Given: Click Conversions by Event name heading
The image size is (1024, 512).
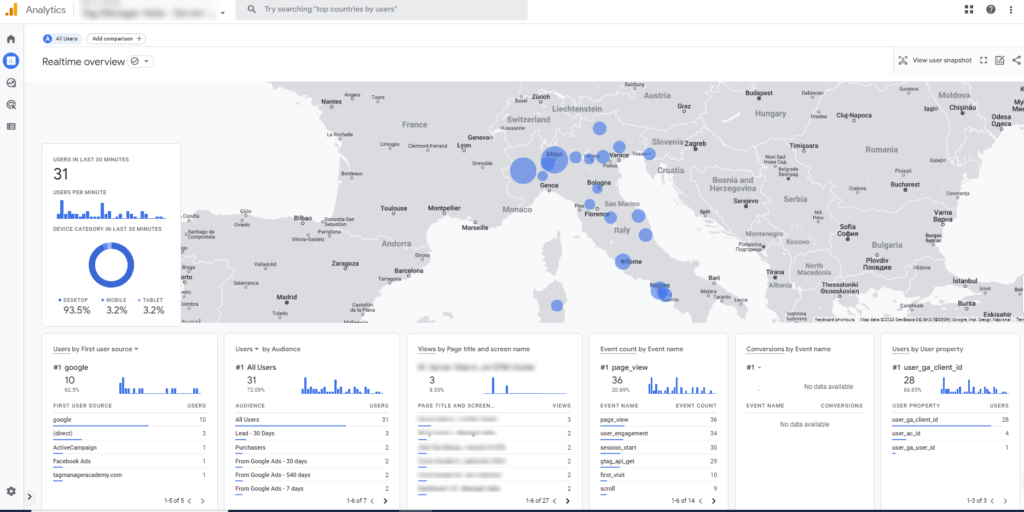Looking at the screenshot, I should point(788,349).
